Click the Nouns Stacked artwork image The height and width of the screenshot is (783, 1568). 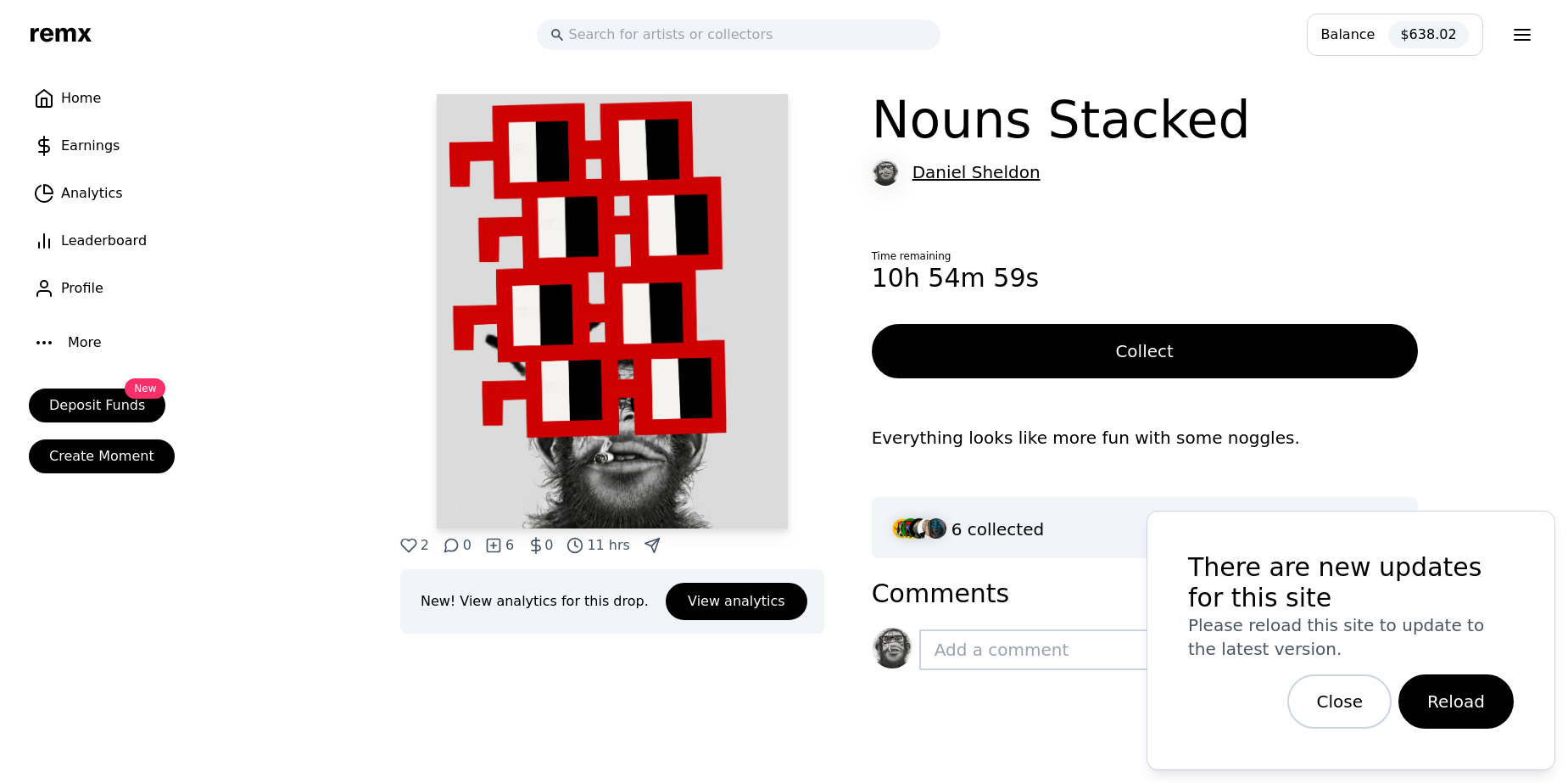coord(612,311)
